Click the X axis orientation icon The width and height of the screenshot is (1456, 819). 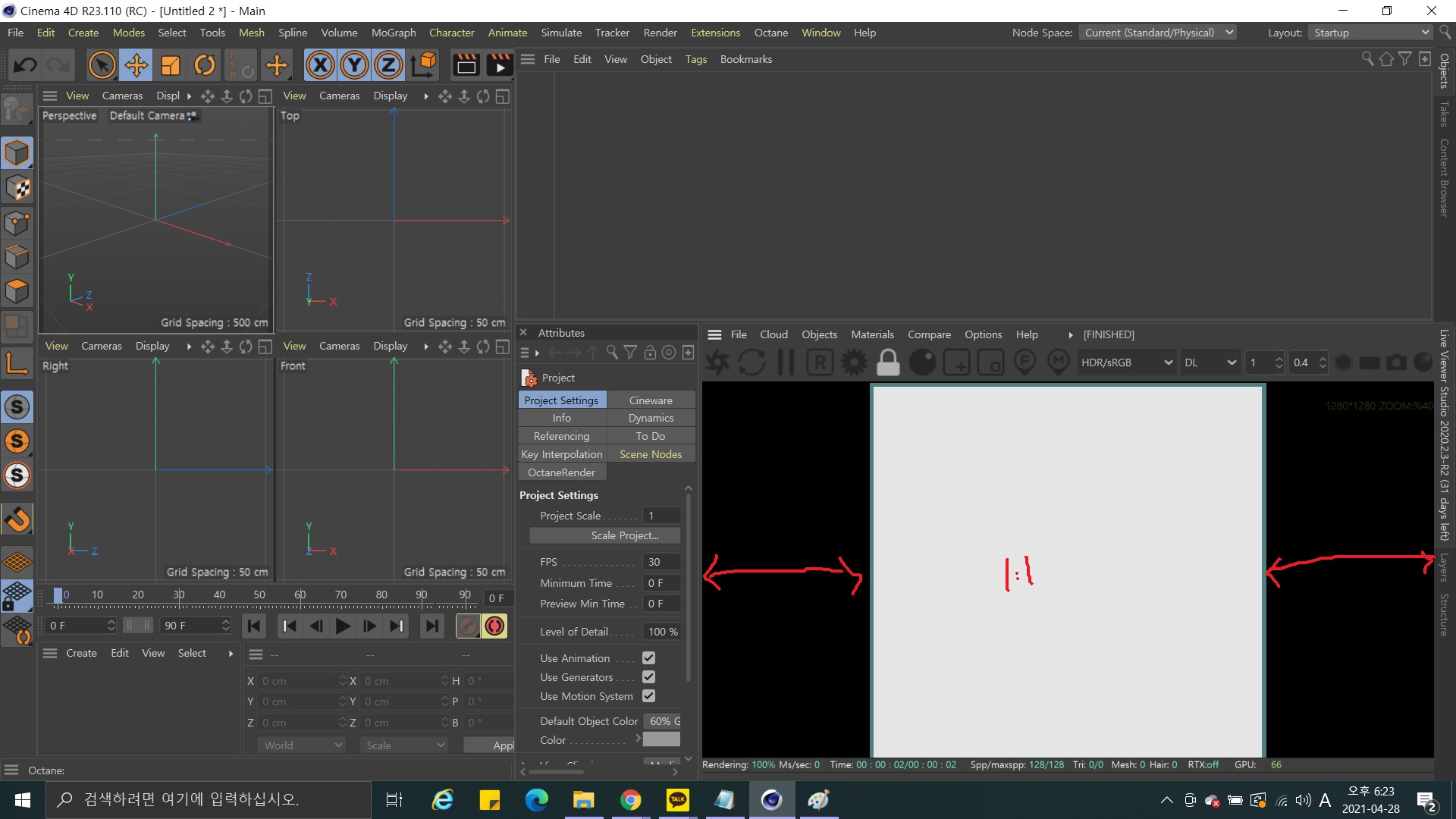pos(320,65)
